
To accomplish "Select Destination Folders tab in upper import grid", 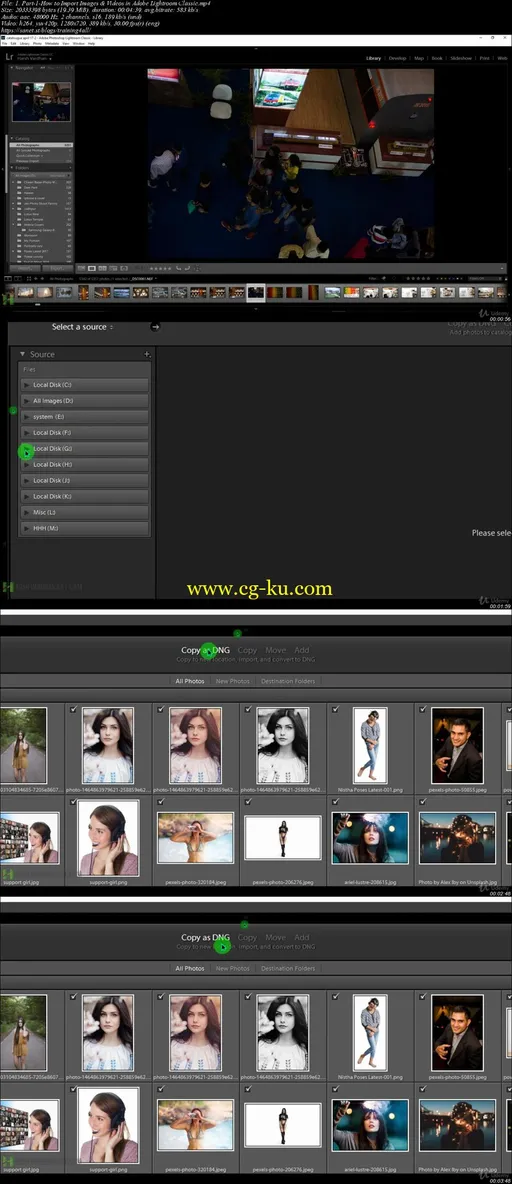I will click(x=288, y=681).
